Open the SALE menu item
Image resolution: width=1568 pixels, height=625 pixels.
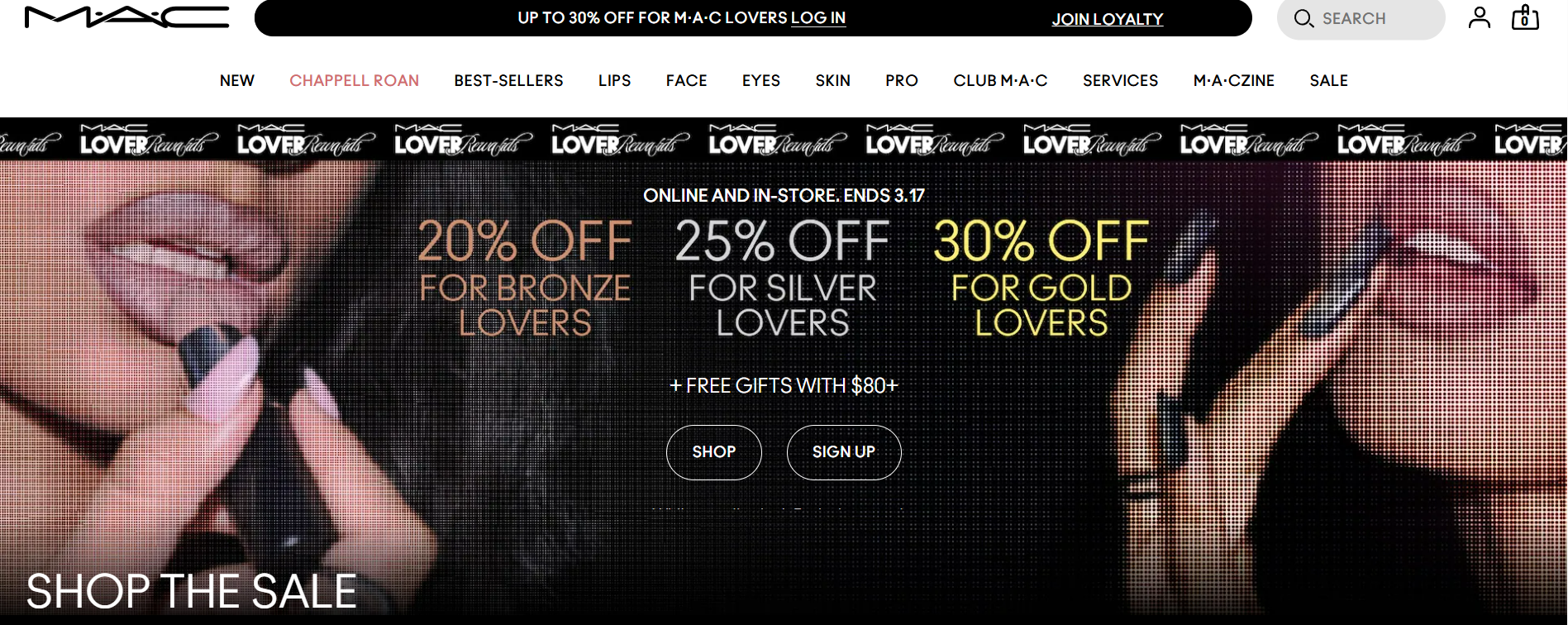(1328, 80)
